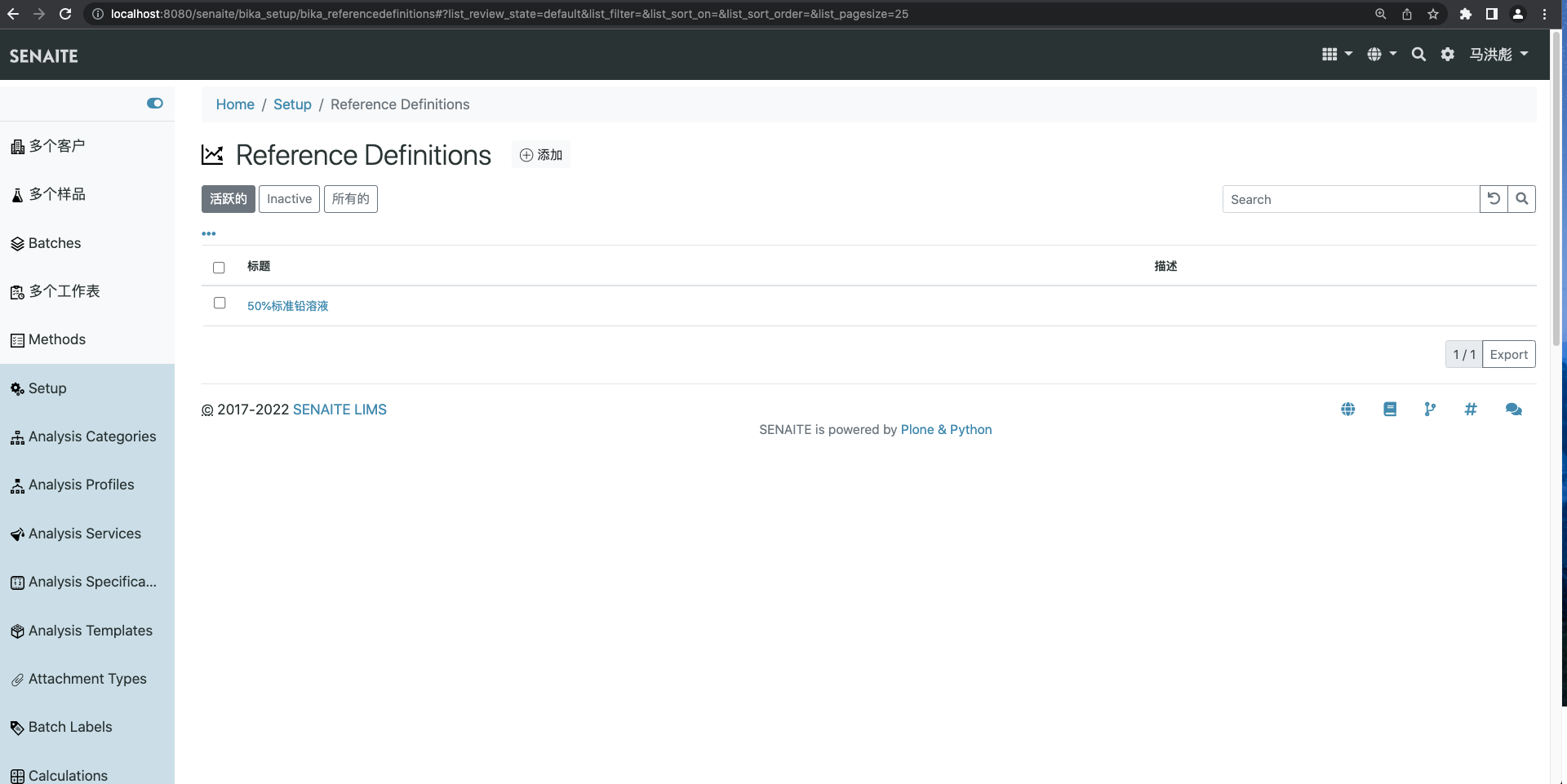Screen dimensions: 1567x784
Task: Click the SENAITE logo
Action: point(44,56)
